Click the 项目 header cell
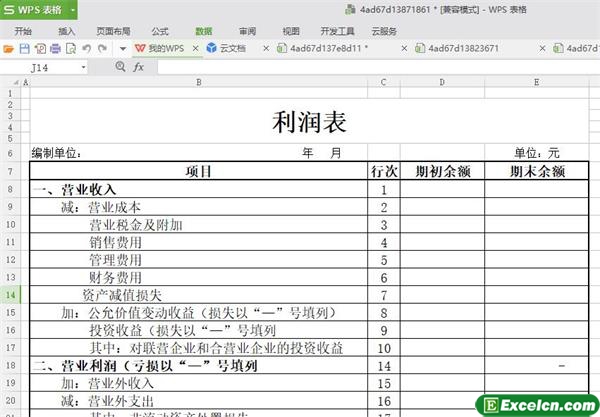The image size is (600, 417). point(199,171)
